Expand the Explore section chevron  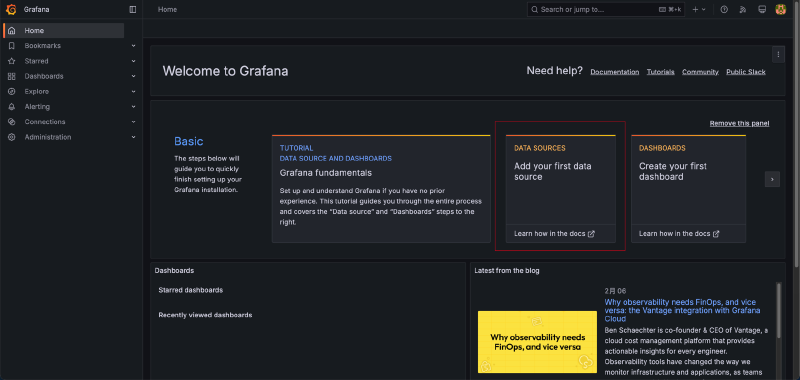133,92
